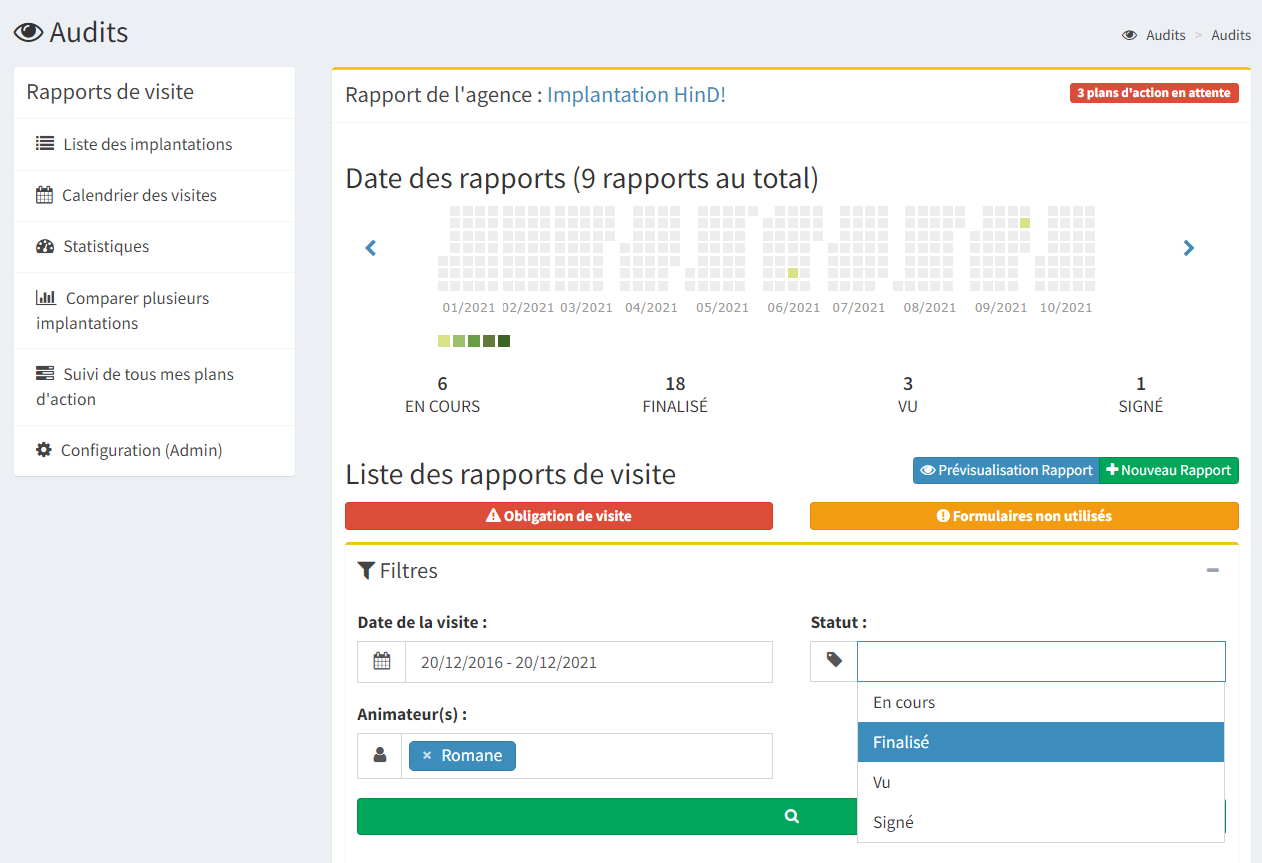Click the 01/2021 month label
Screen dimensions: 1262x863
pos(470,308)
